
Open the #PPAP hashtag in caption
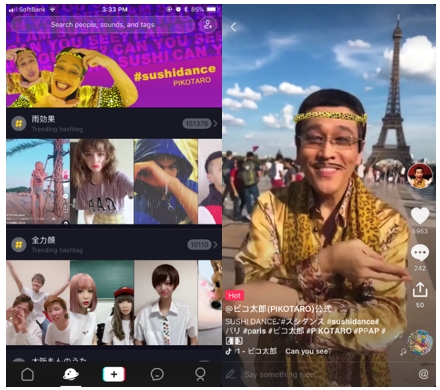click(367, 331)
